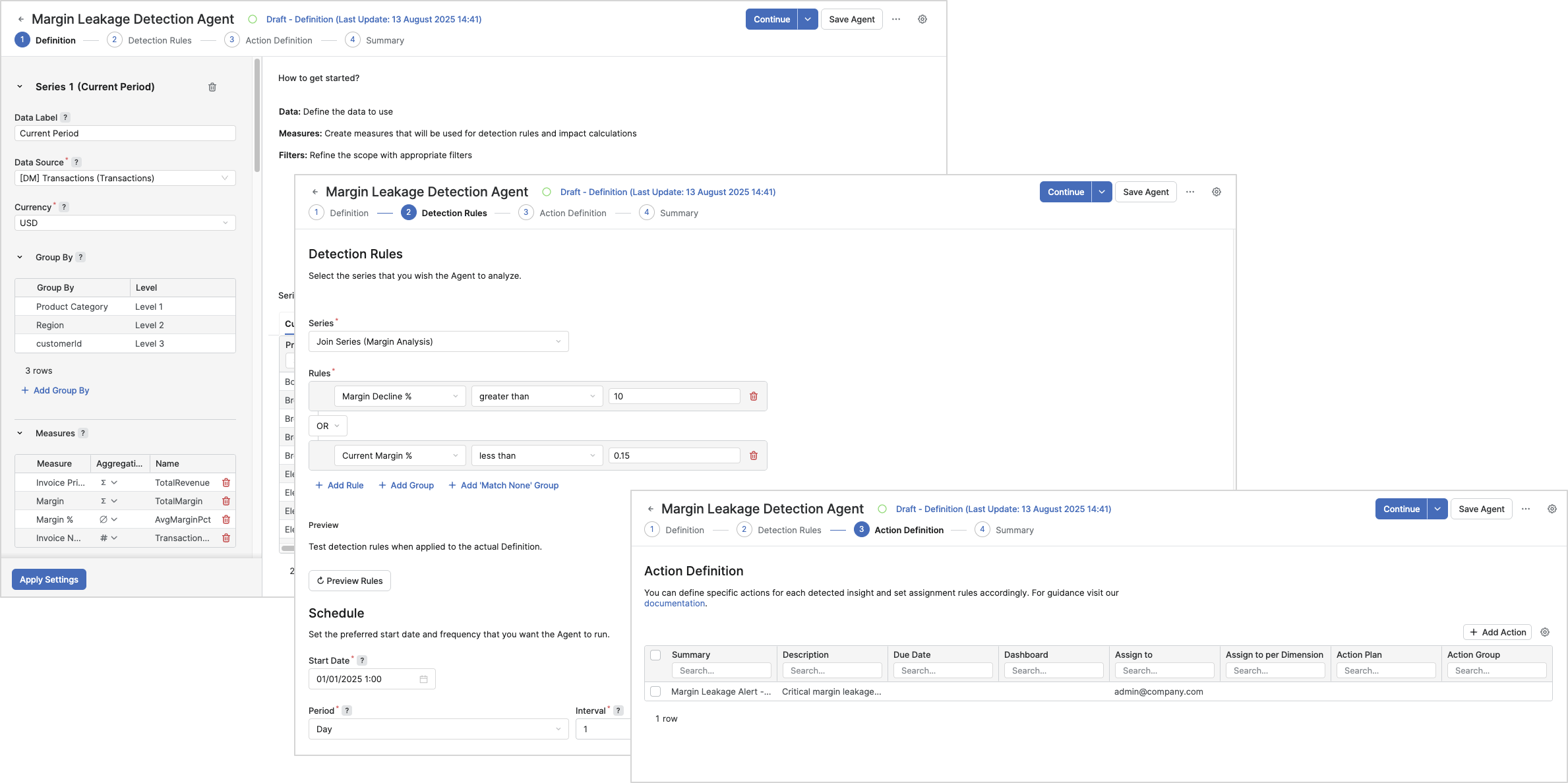Open calendar picker in Start Date field
The image size is (1568, 783).
coord(423,679)
